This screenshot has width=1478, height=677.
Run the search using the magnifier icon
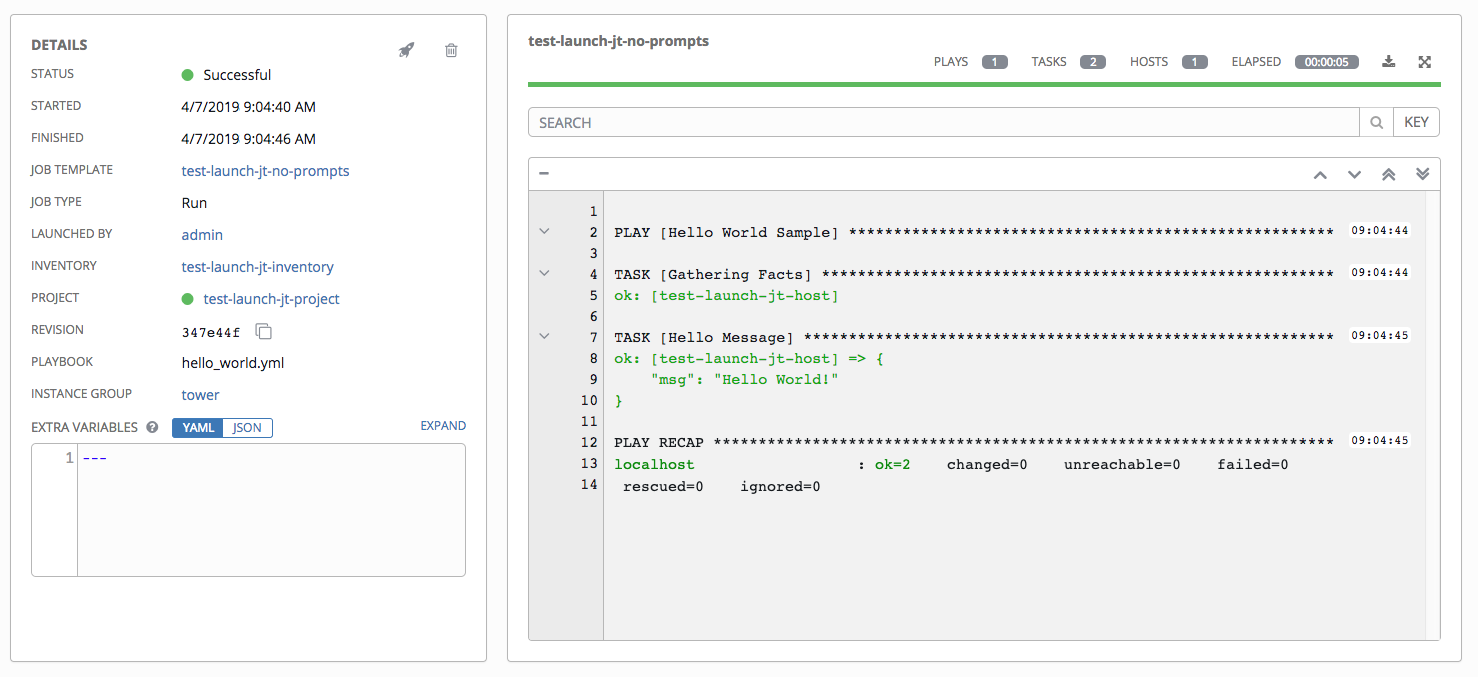click(1376, 123)
